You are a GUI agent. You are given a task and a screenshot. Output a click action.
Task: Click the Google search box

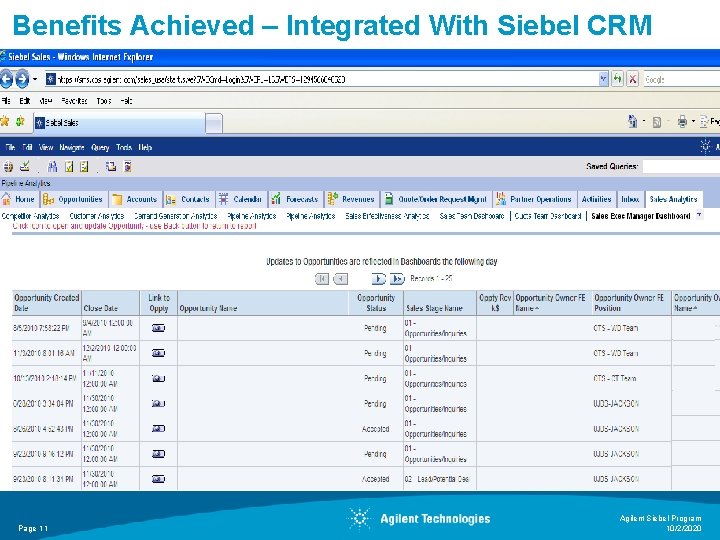pyautogui.click(x=681, y=79)
